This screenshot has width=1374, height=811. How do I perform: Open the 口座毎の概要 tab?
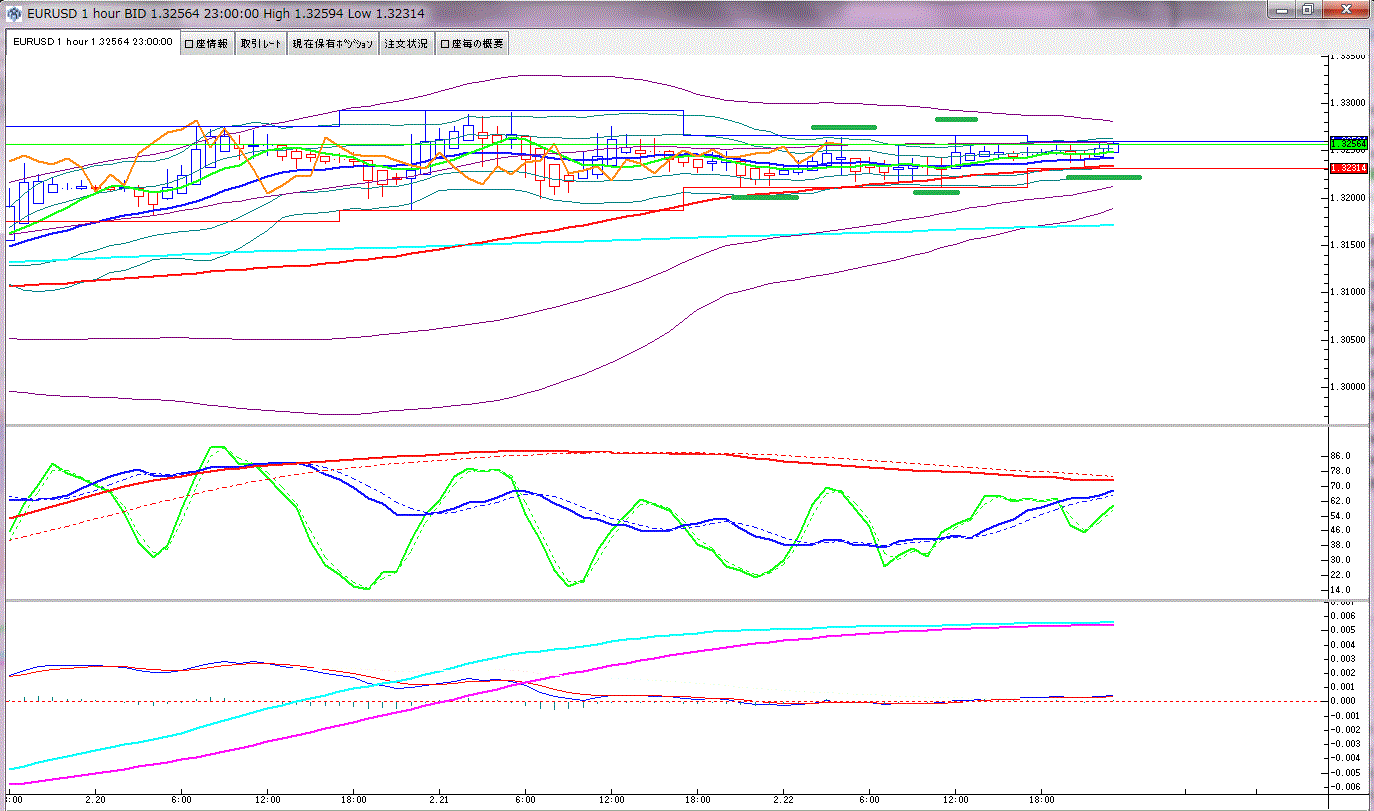point(472,44)
